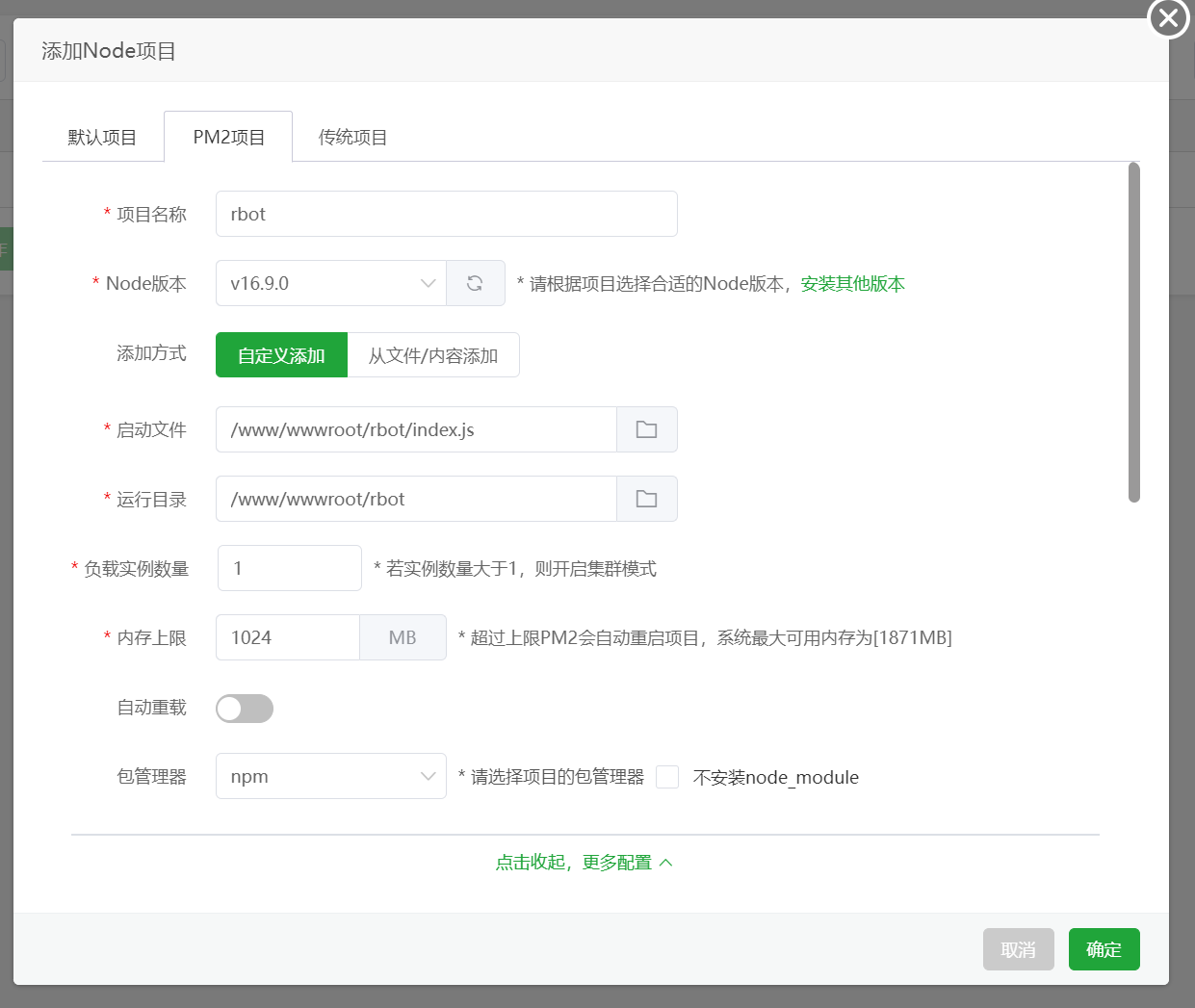This screenshot has height=1008, width=1195.
Task: Click the 项目名称 input showing rbot
Action: [446, 214]
